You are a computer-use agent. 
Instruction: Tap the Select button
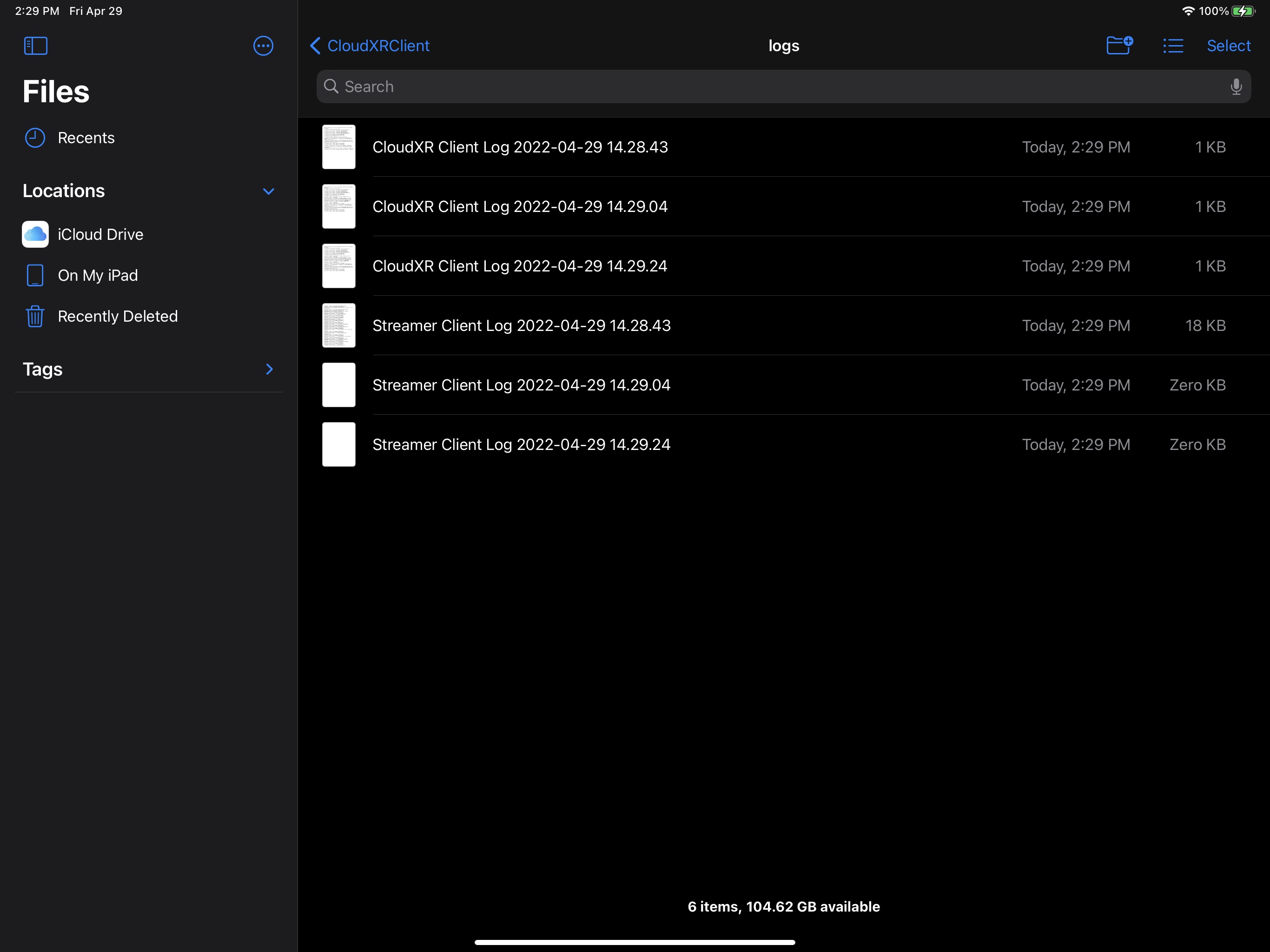point(1228,46)
